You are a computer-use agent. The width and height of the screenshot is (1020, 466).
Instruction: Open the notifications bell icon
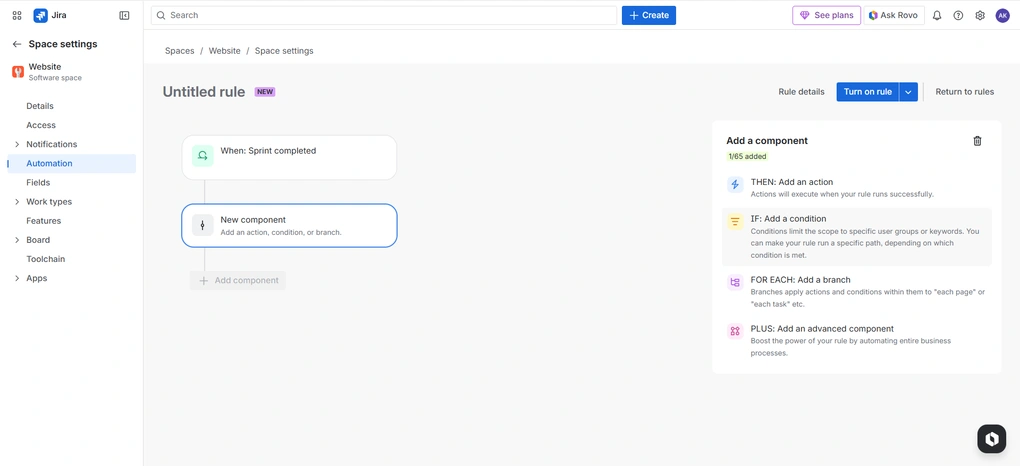pyautogui.click(x=937, y=15)
